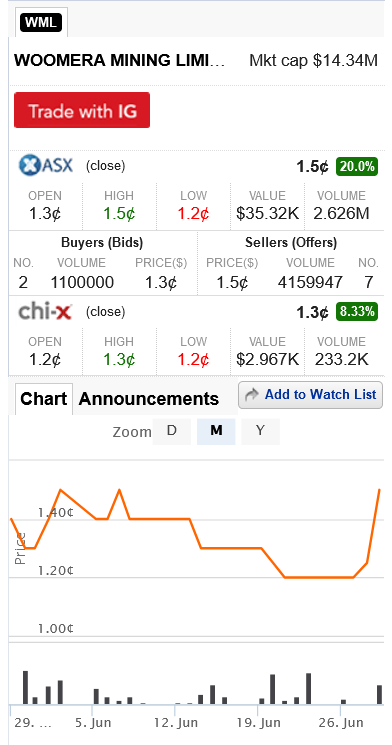Click the Woomera Mining Limited company name
The image size is (392, 745).
pyautogui.click(x=120, y=60)
